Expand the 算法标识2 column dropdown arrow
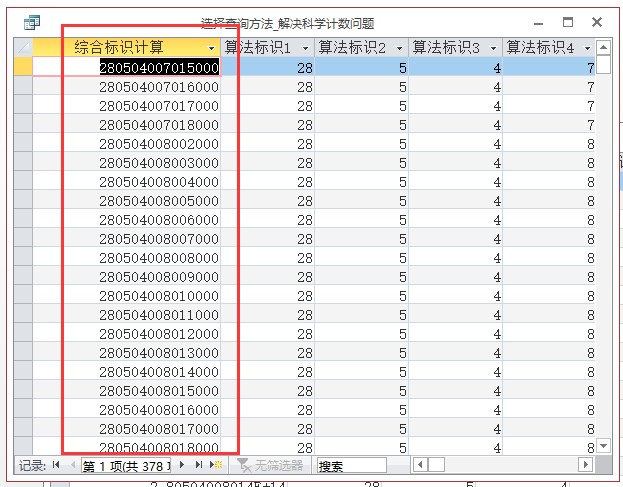623x487 pixels. click(400, 48)
